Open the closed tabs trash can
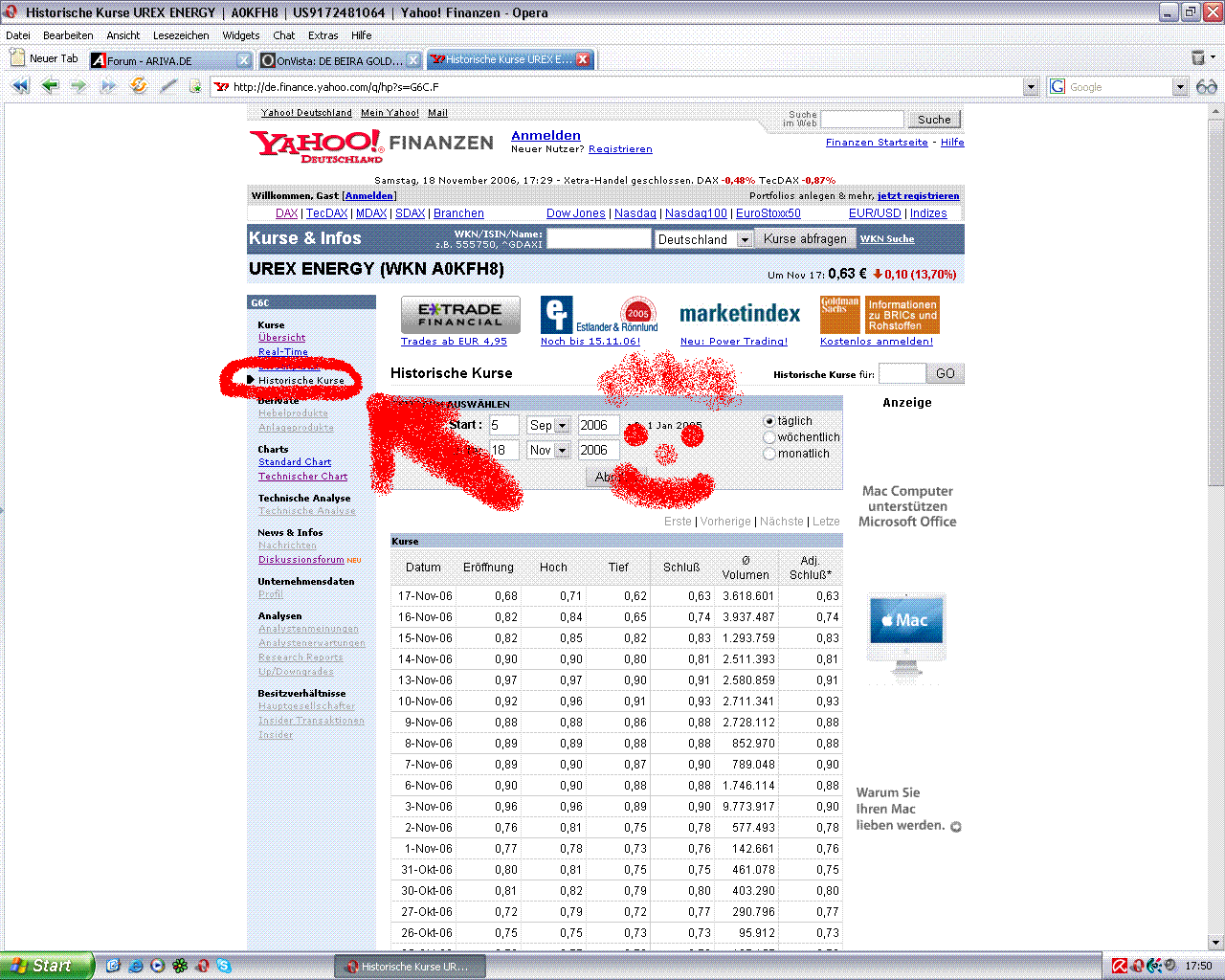Viewport: 1225px width, 980px height. click(x=1197, y=58)
